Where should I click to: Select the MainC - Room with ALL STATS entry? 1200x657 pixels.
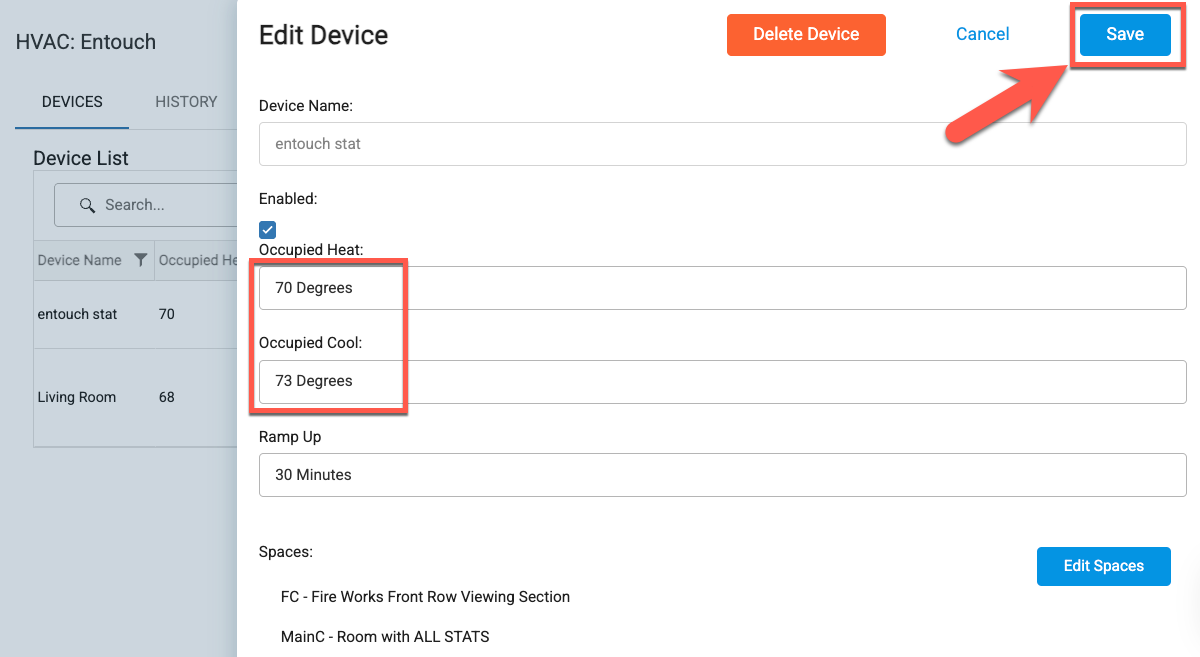385,636
